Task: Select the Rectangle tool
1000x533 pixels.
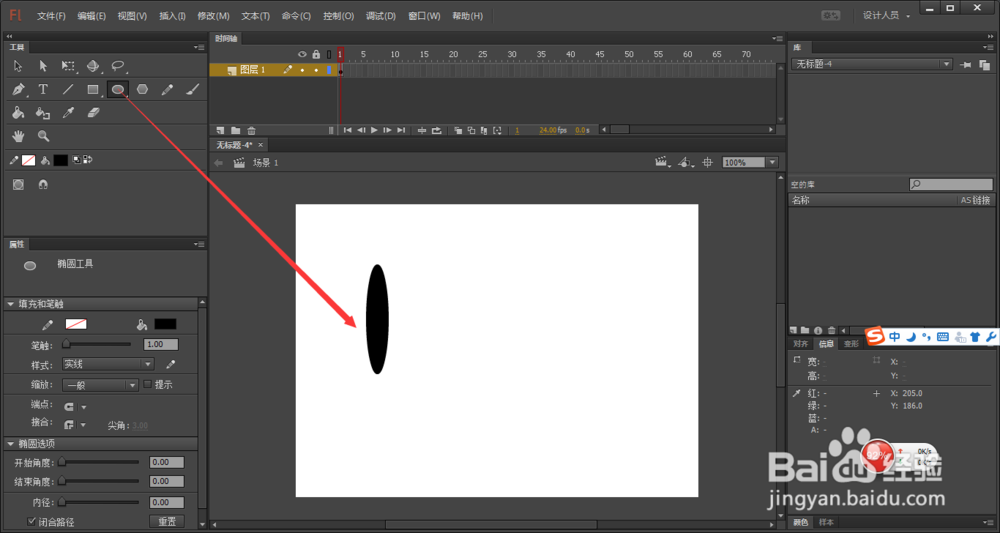Action: (93, 90)
